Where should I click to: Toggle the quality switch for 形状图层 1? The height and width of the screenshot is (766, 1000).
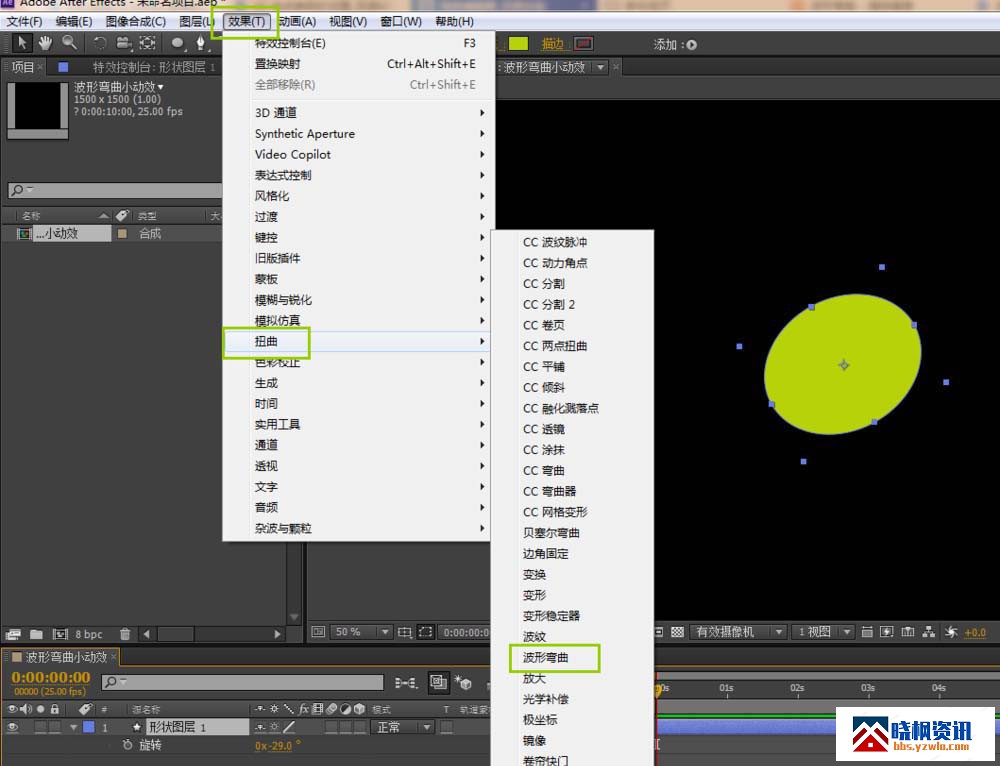click(x=289, y=727)
